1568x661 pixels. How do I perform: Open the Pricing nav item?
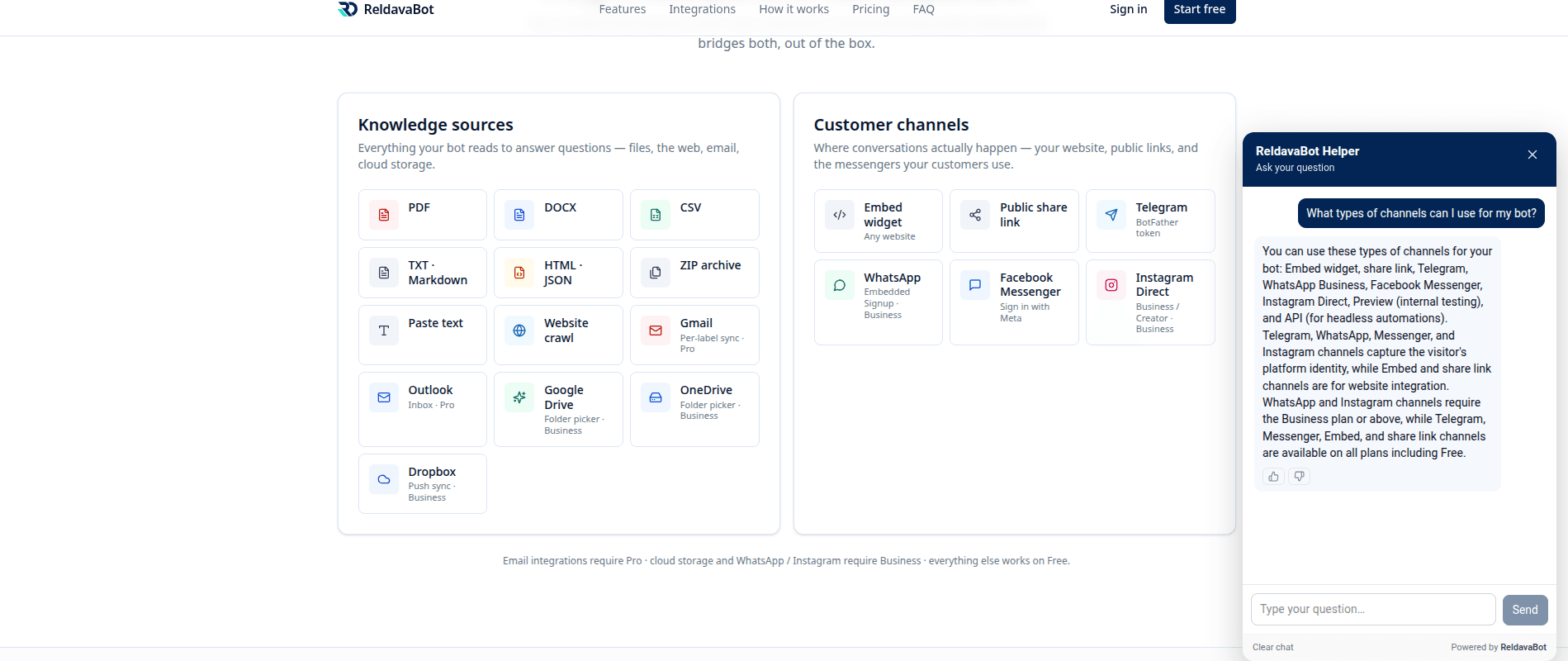point(870,9)
